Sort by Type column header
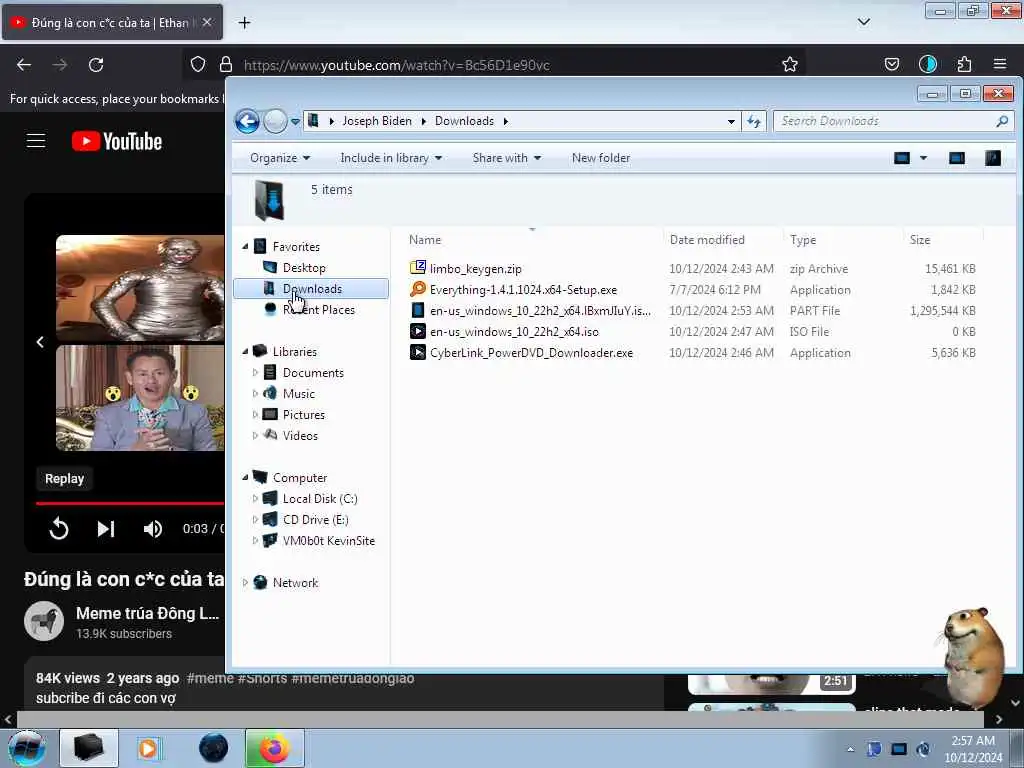This screenshot has width=1024, height=768. tap(803, 240)
